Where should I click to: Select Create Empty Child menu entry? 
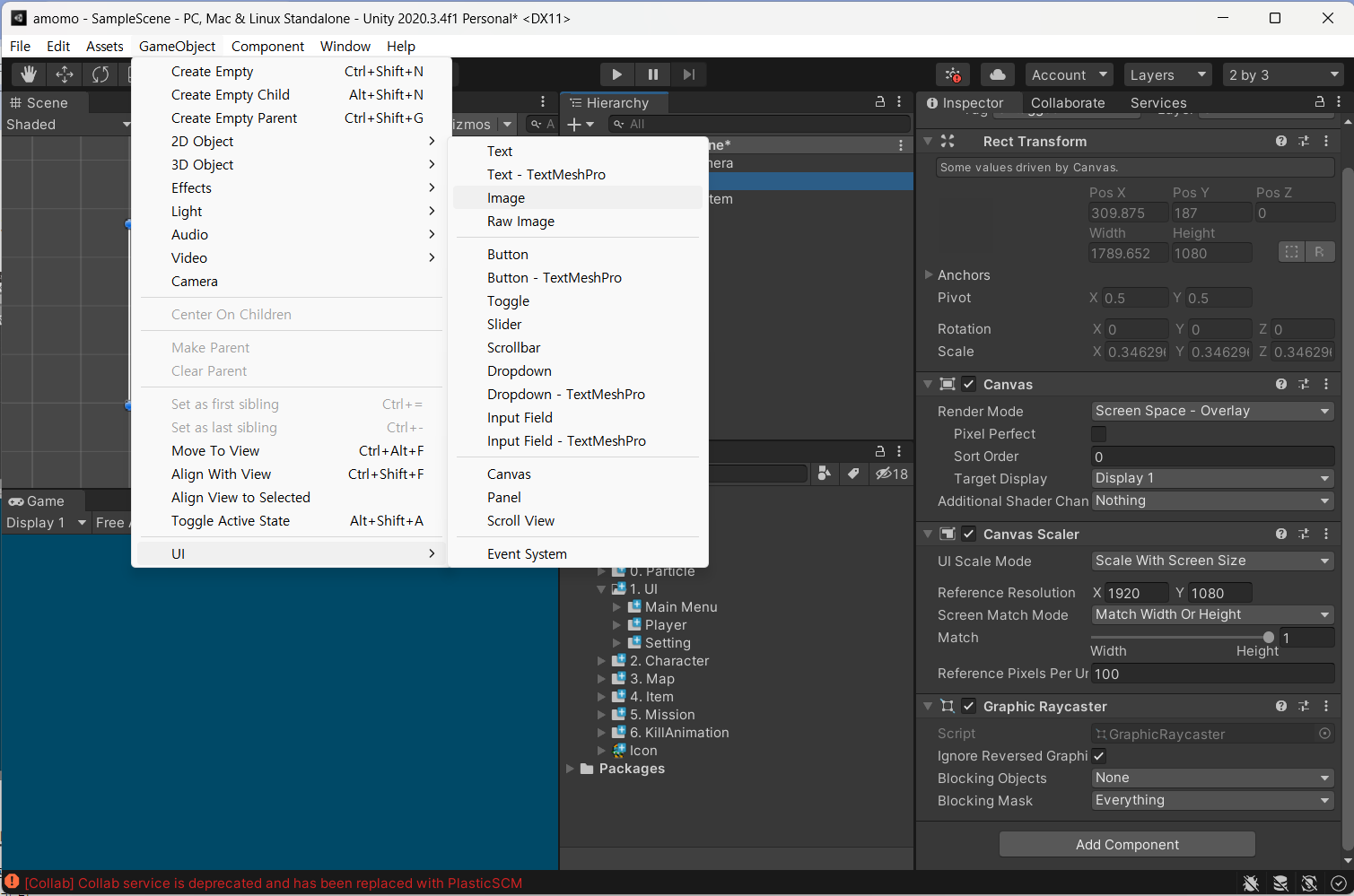pos(292,94)
